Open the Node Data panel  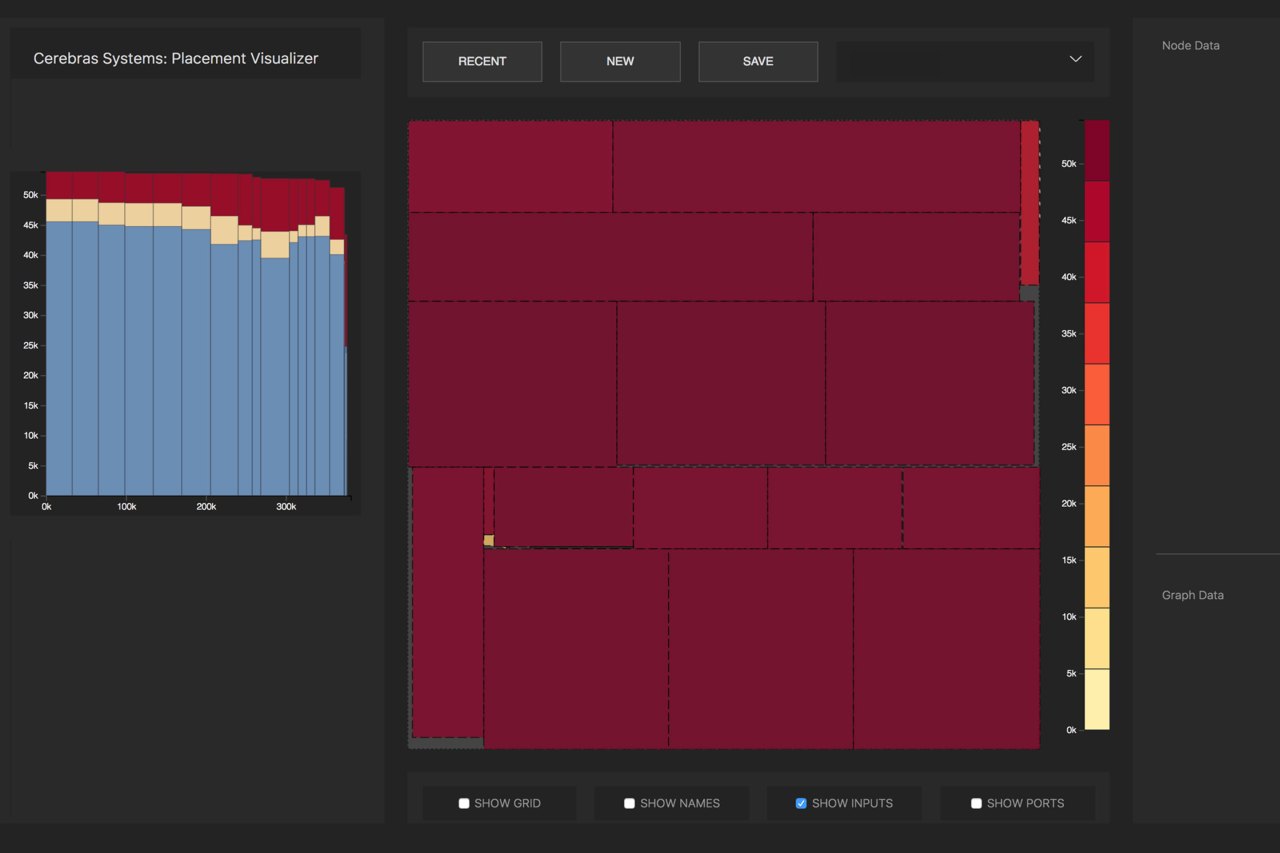click(1190, 45)
